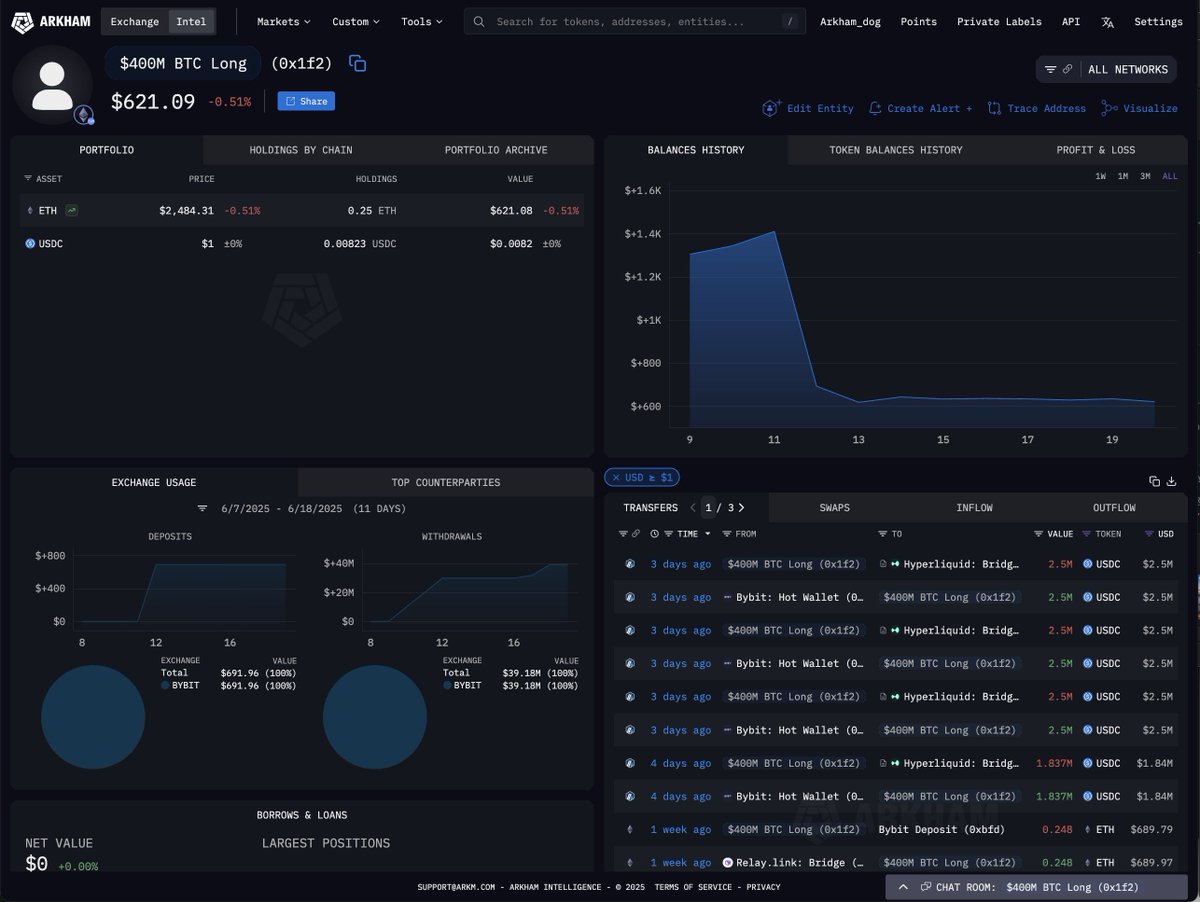This screenshot has height=902, width=1200.
Task: Click the Relay.link Bridge icon
Action: [x=727, y=862]
